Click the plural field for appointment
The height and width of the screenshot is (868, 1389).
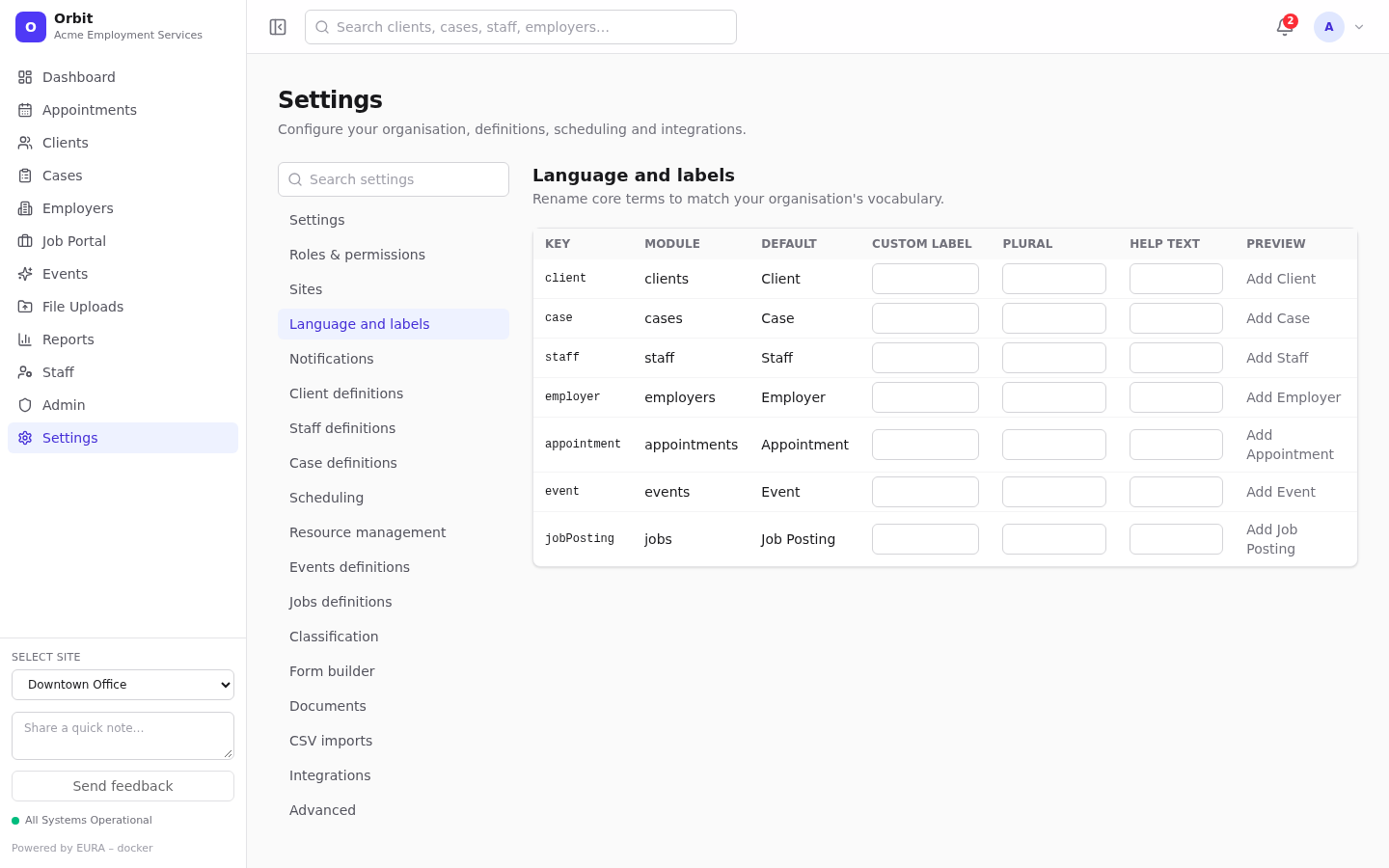(x=1054, y=445)
